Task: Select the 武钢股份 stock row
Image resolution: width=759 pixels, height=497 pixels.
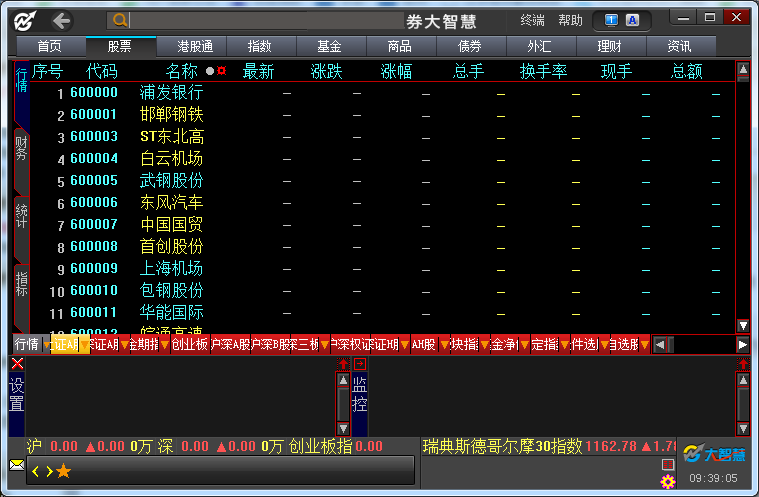Action: click(382, 181)
